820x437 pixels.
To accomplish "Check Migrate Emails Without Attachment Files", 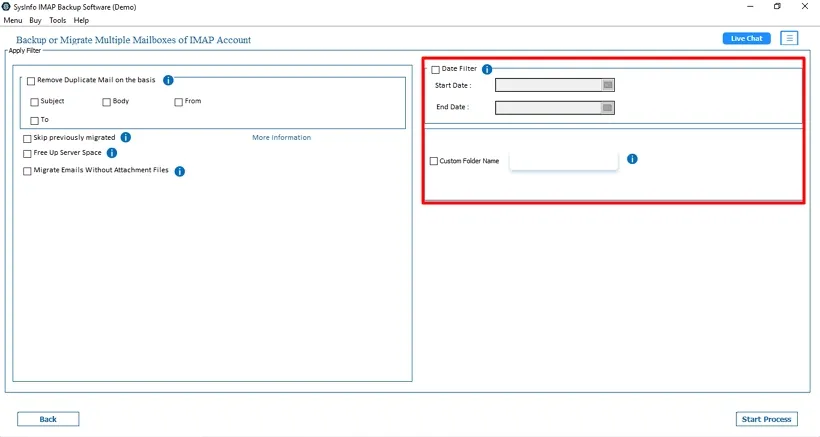I will coord(27,171).
